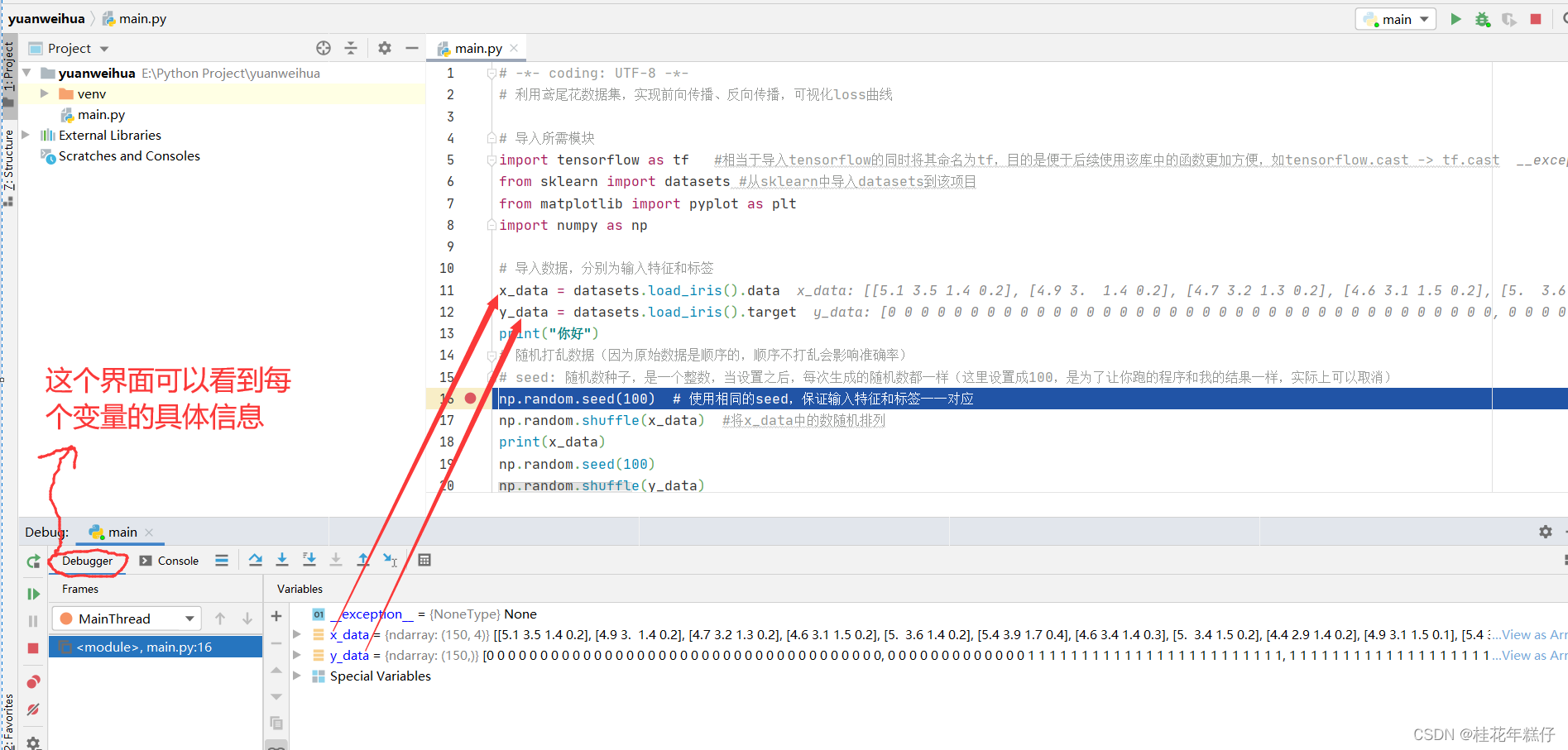Screen dimensions: 1568x750
Task: Collapse all in Project tool window
Action: pyautogui.click(x=351, y=48)
